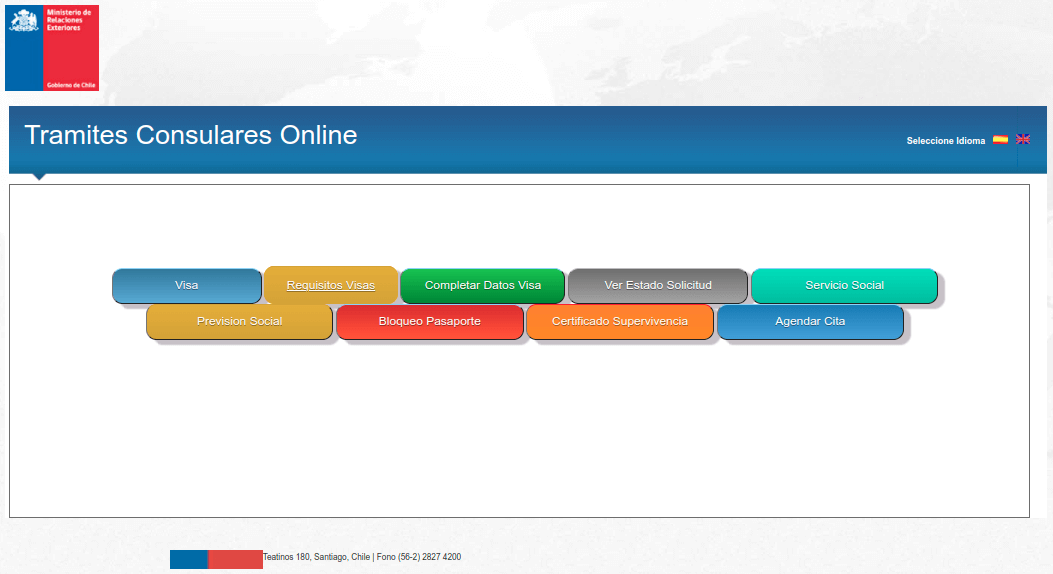Viewport: 1053px width, 574px height.
Task: Click the footer address text Teatinos 180
Action: (361, 557)
